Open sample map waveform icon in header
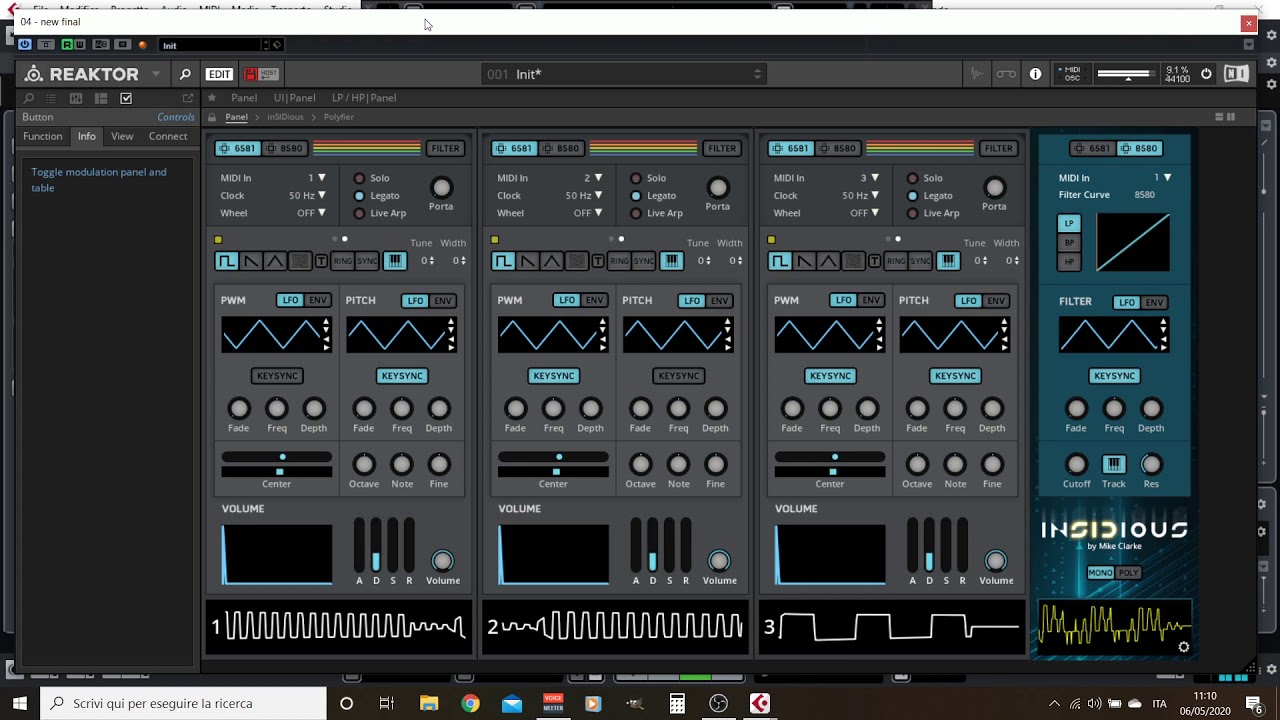 click(977, 74)
